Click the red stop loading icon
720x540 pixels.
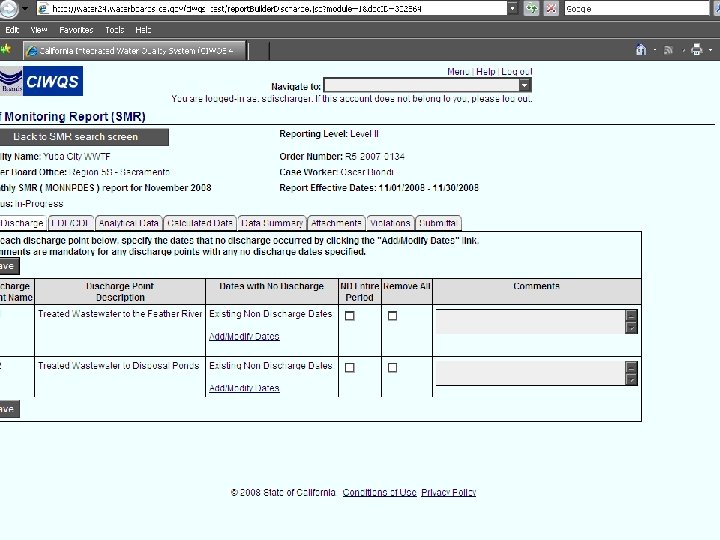(x=551, y=8)
